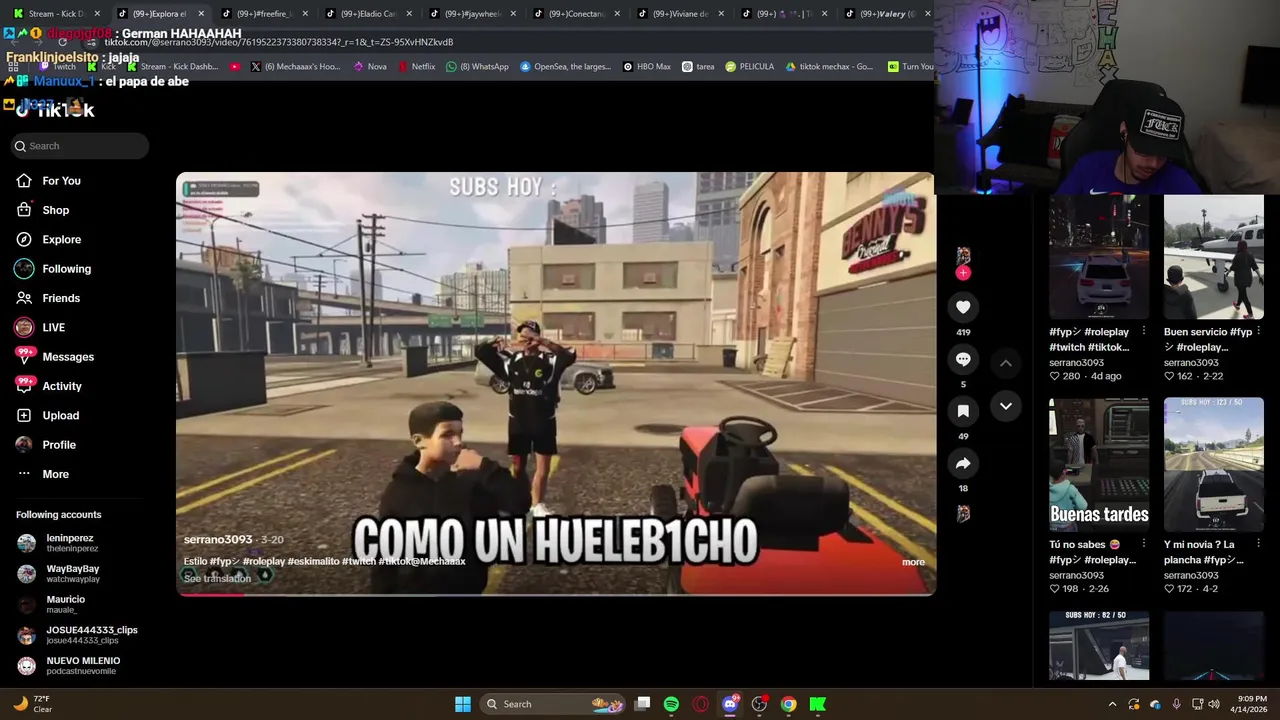Expand video caption with 'more'
1280x720 pixels.
(913, 562)
